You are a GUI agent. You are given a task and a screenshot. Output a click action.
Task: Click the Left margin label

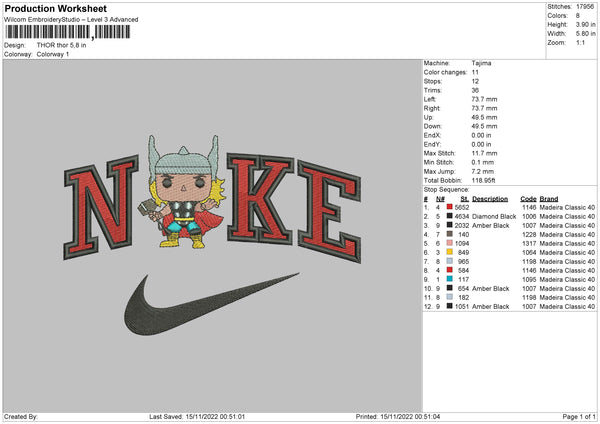[429, 99]
